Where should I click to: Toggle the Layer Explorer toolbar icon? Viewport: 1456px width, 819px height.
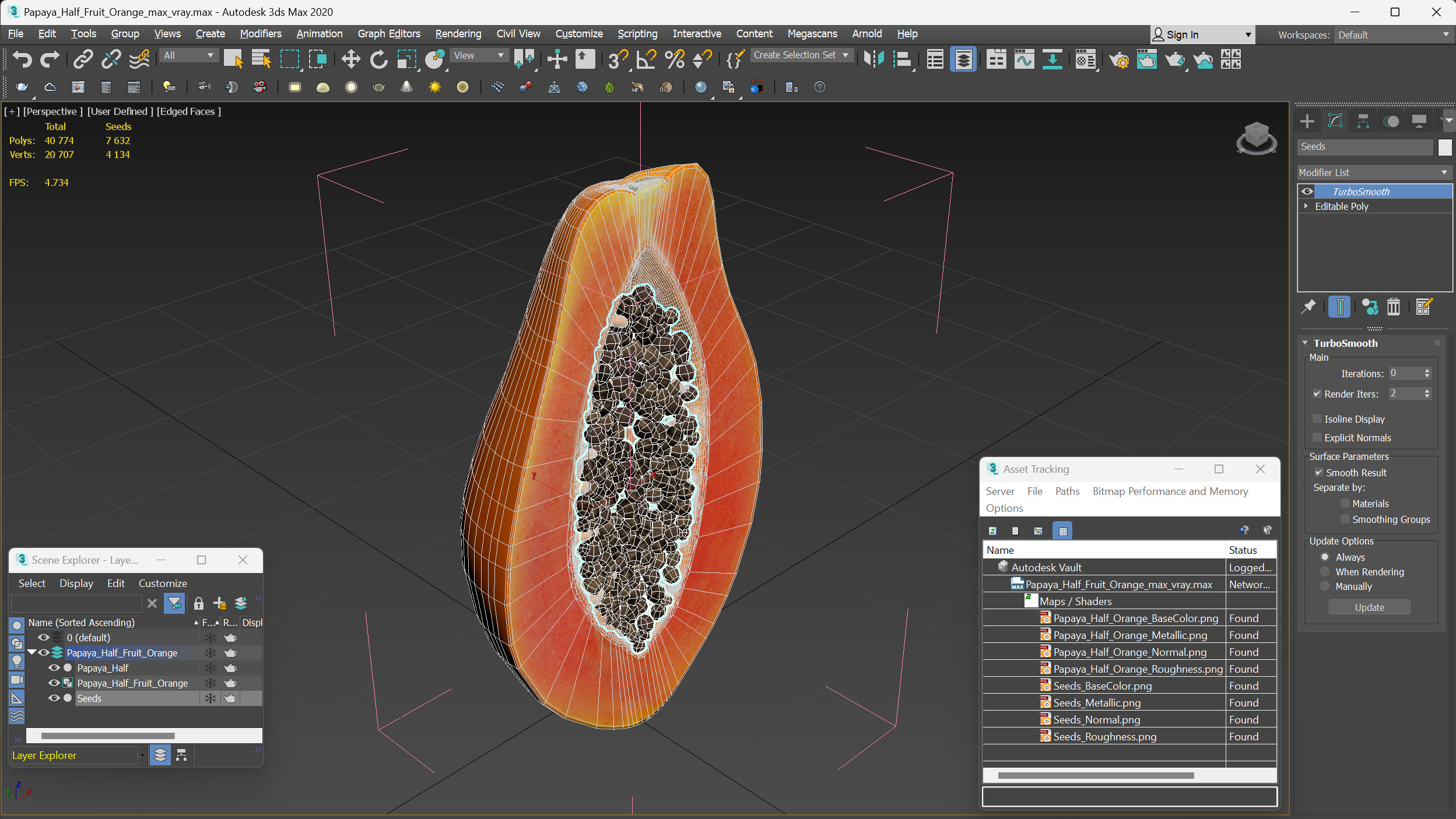[x=963, y=59]
